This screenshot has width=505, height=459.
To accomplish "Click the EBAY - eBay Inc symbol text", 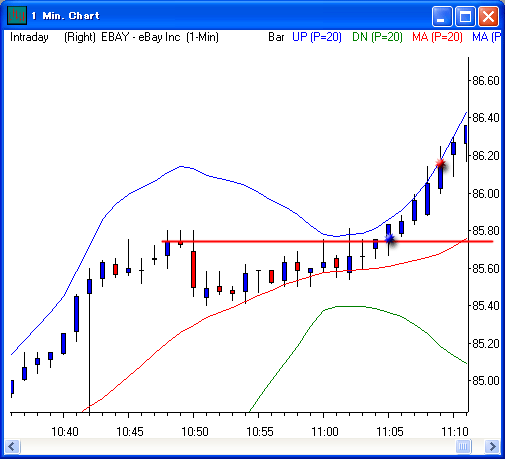I will tap(141, 37).
